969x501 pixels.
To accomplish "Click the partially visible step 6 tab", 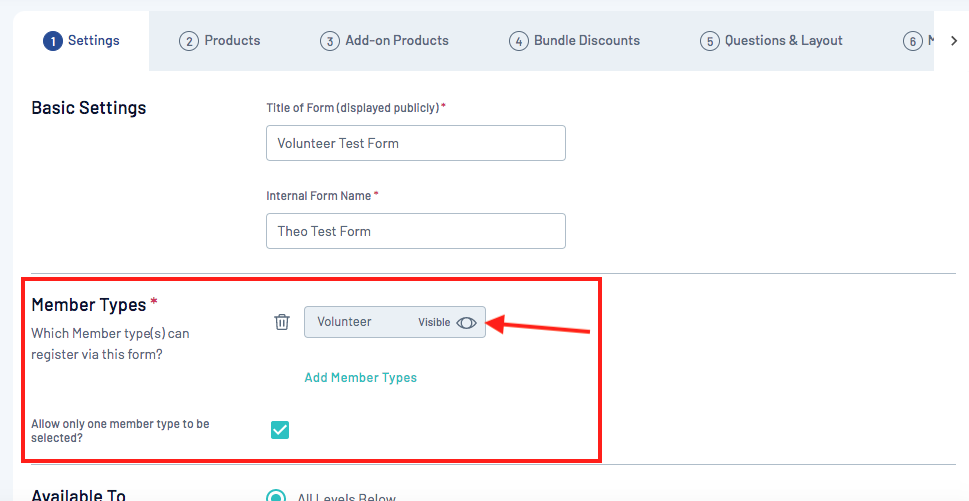I will (x=916, y=41).
